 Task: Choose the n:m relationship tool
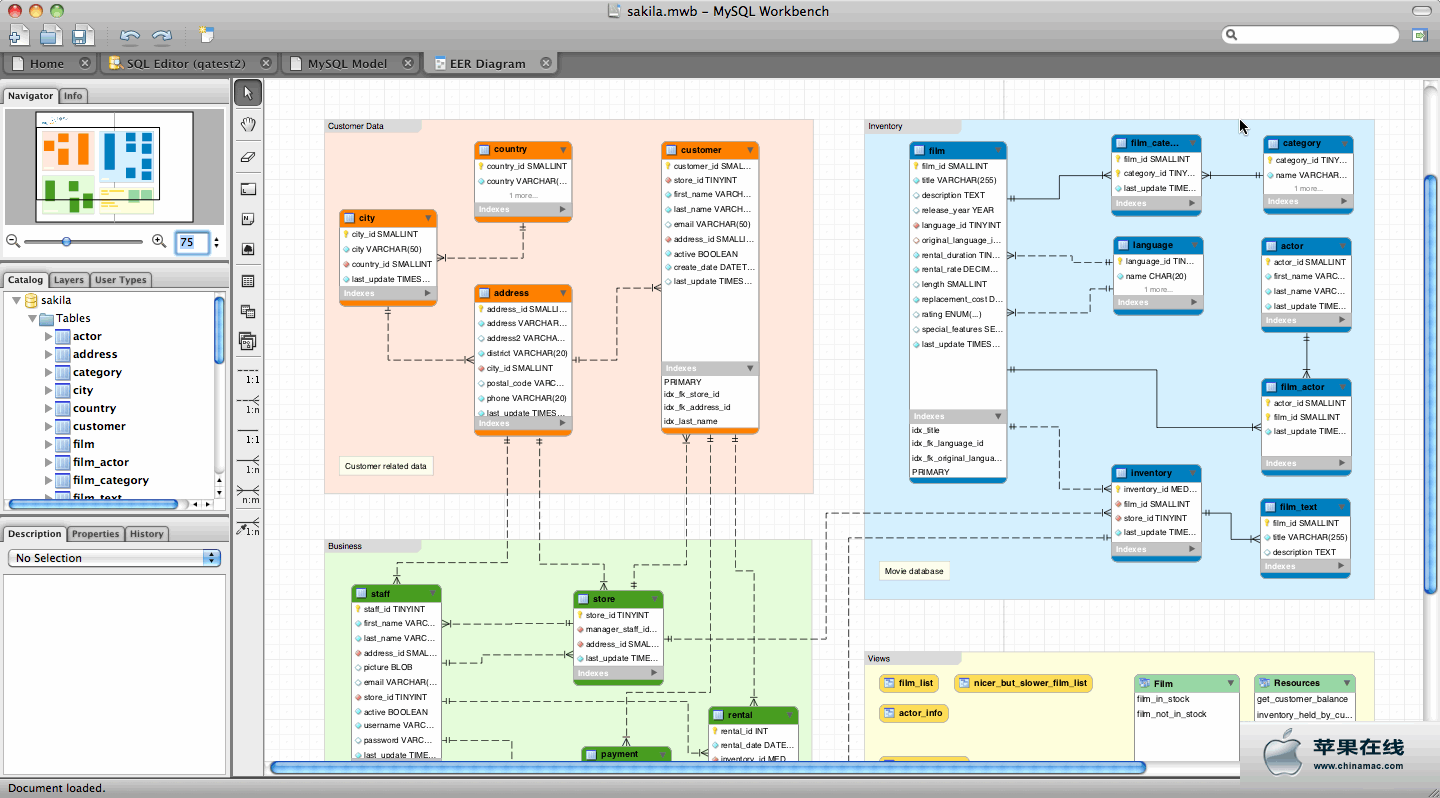pyautogui.click(x=248, y=494)
